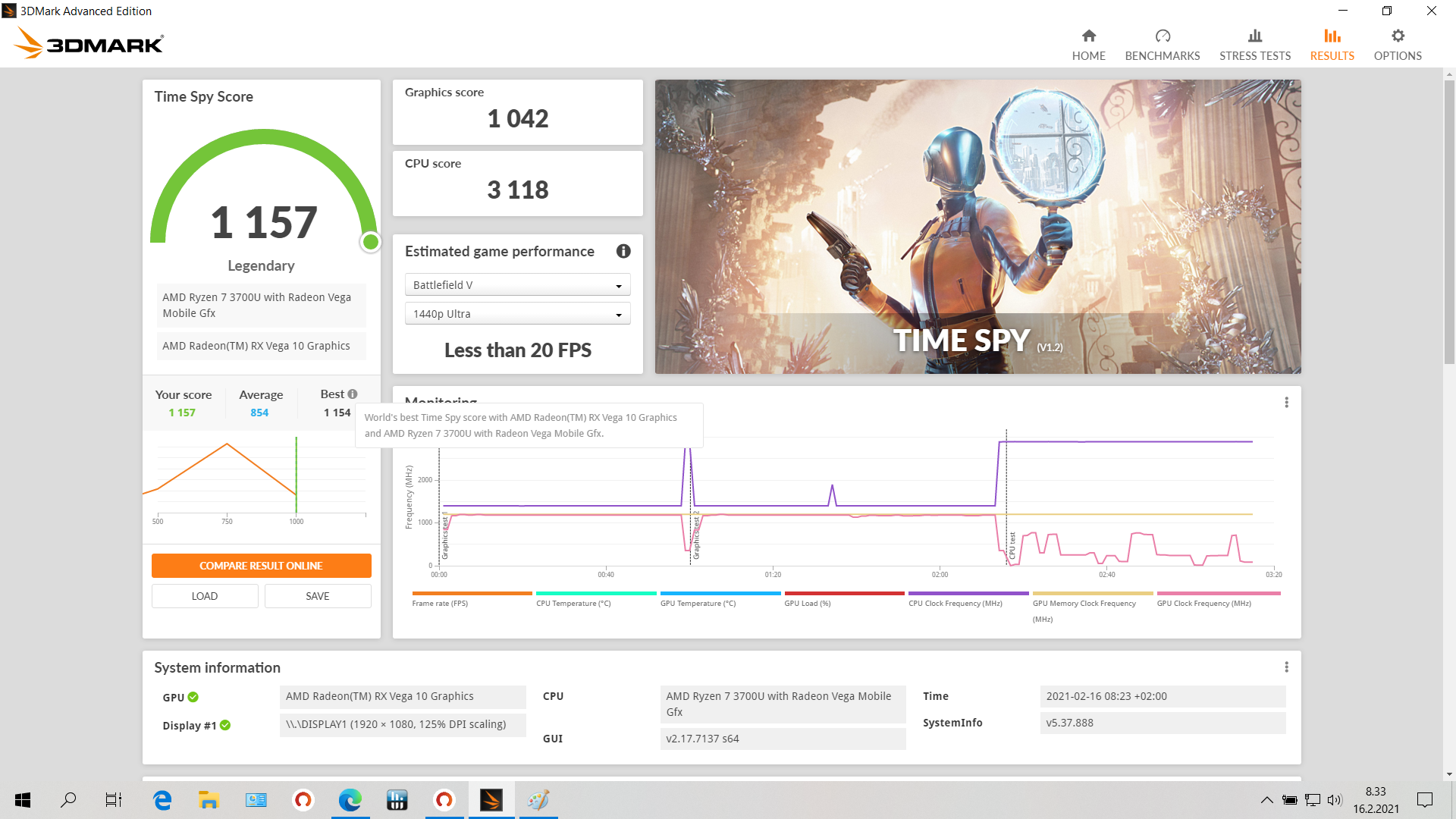Click the Less than 20 FPS estimate
The image size is (1456, 819).
(x=517, y=350)
